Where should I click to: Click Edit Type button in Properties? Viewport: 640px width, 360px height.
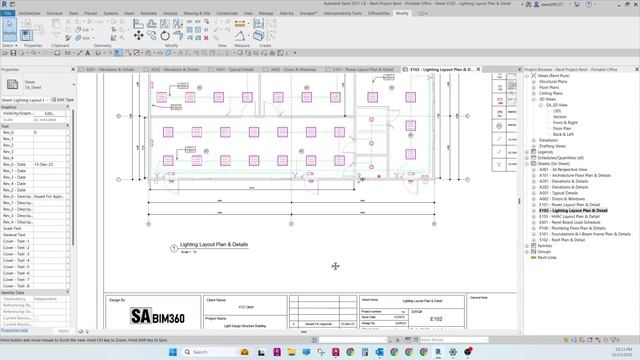pos(62,100)
